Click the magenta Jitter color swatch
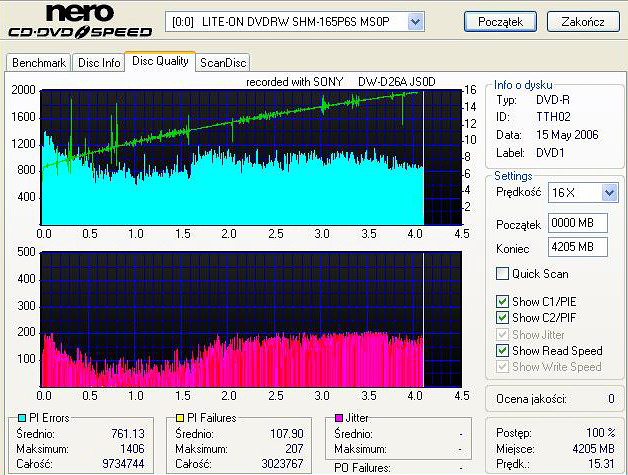628x475 pixels. click(339, 418)
